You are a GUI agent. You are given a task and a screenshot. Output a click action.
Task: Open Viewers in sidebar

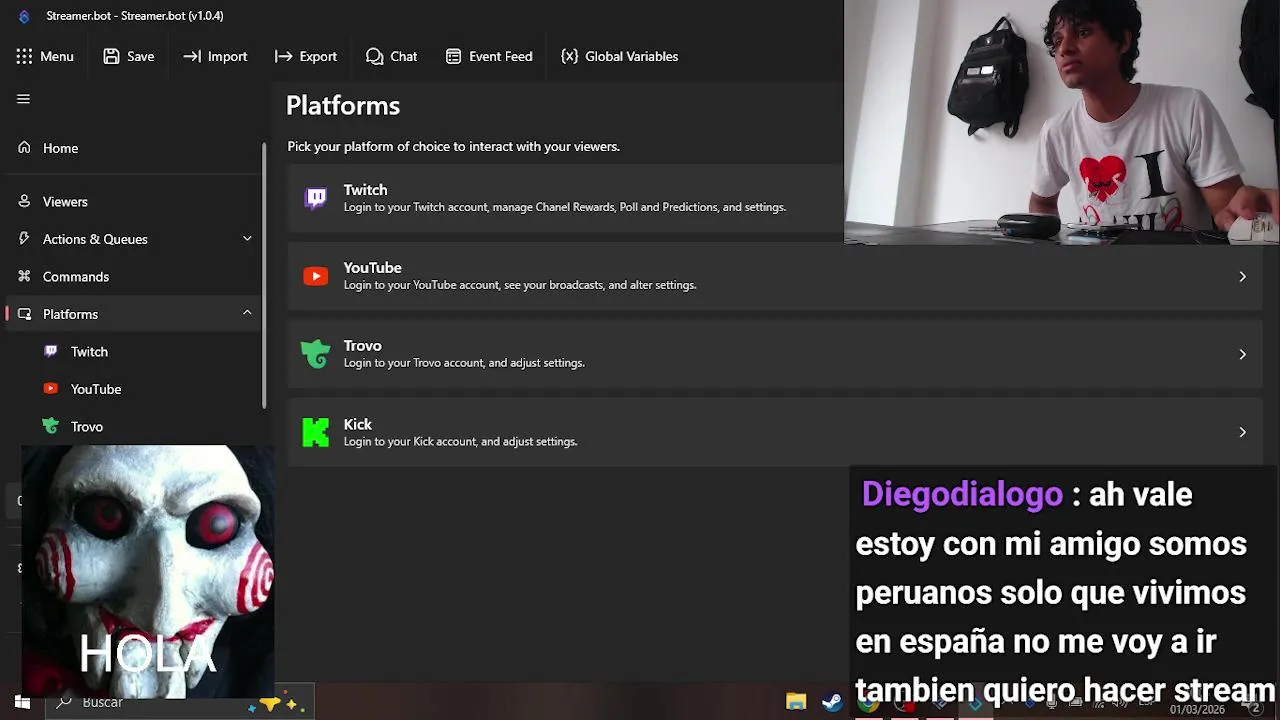pyautogui.click(x=132, y=202)
